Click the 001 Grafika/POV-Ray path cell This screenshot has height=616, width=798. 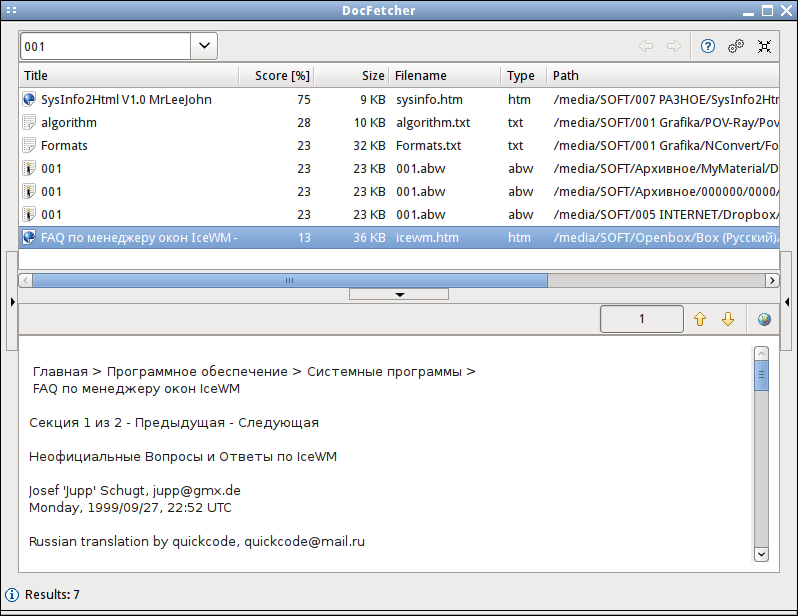pyautogui.click(x=666, y=123)
